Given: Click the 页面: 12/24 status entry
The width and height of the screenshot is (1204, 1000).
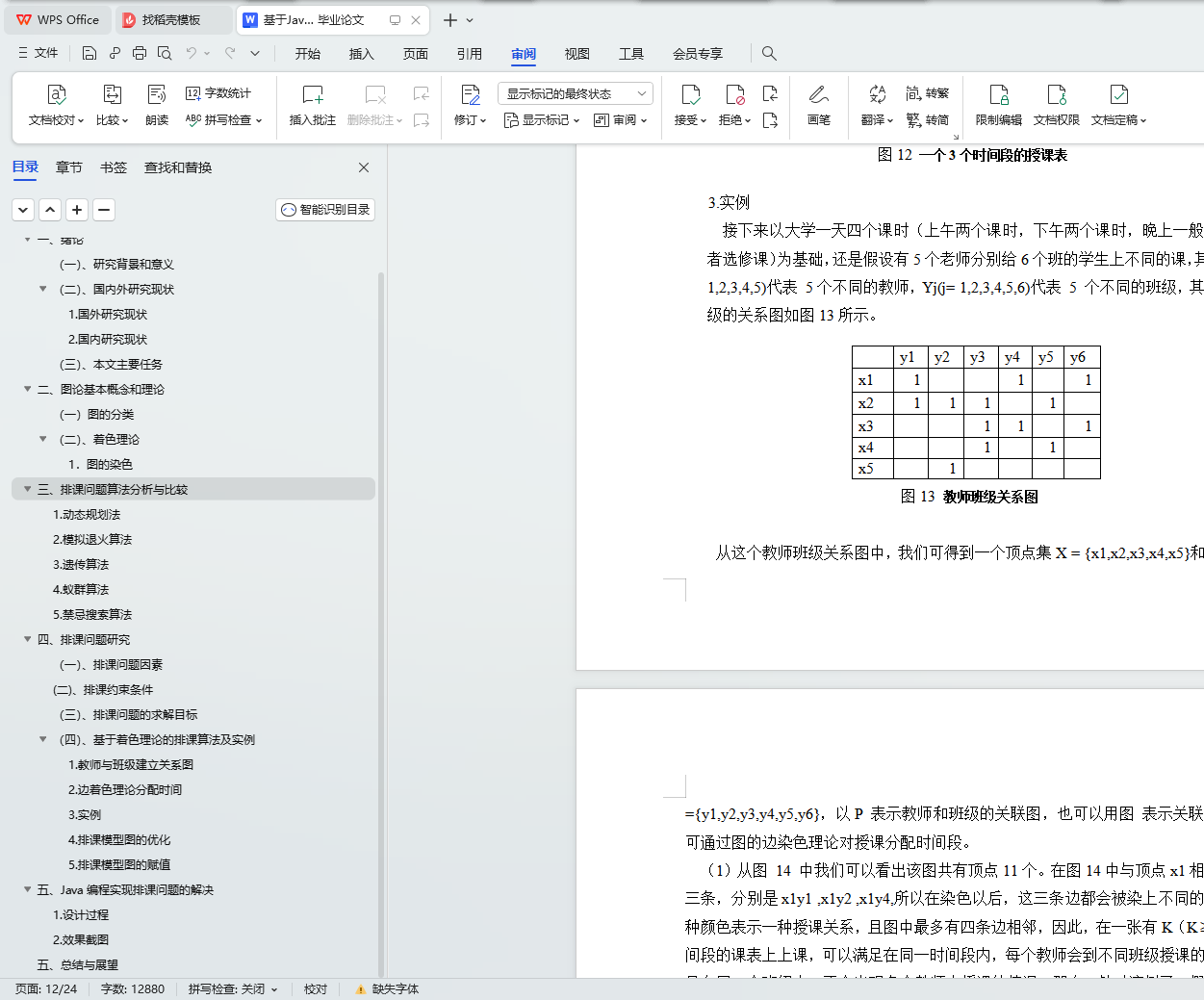Looking at the screenshot, I should coord(46,989).
